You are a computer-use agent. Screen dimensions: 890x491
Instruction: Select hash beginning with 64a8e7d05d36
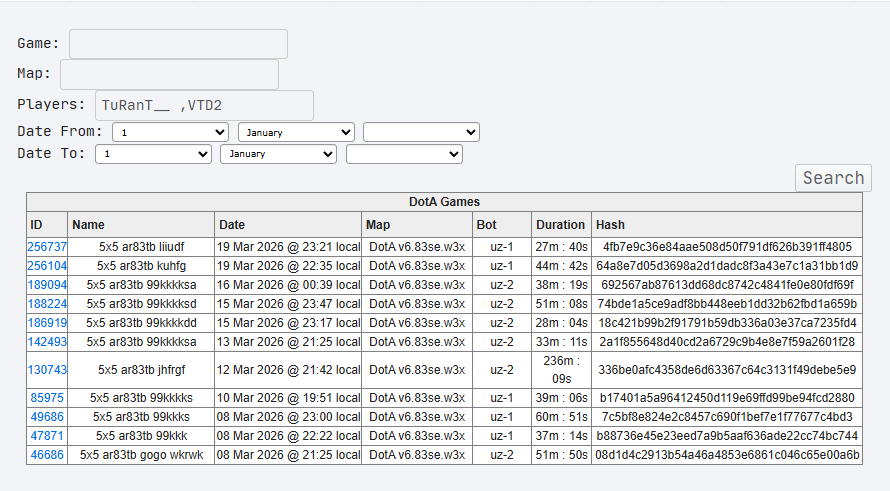click(x=727, y=266)
